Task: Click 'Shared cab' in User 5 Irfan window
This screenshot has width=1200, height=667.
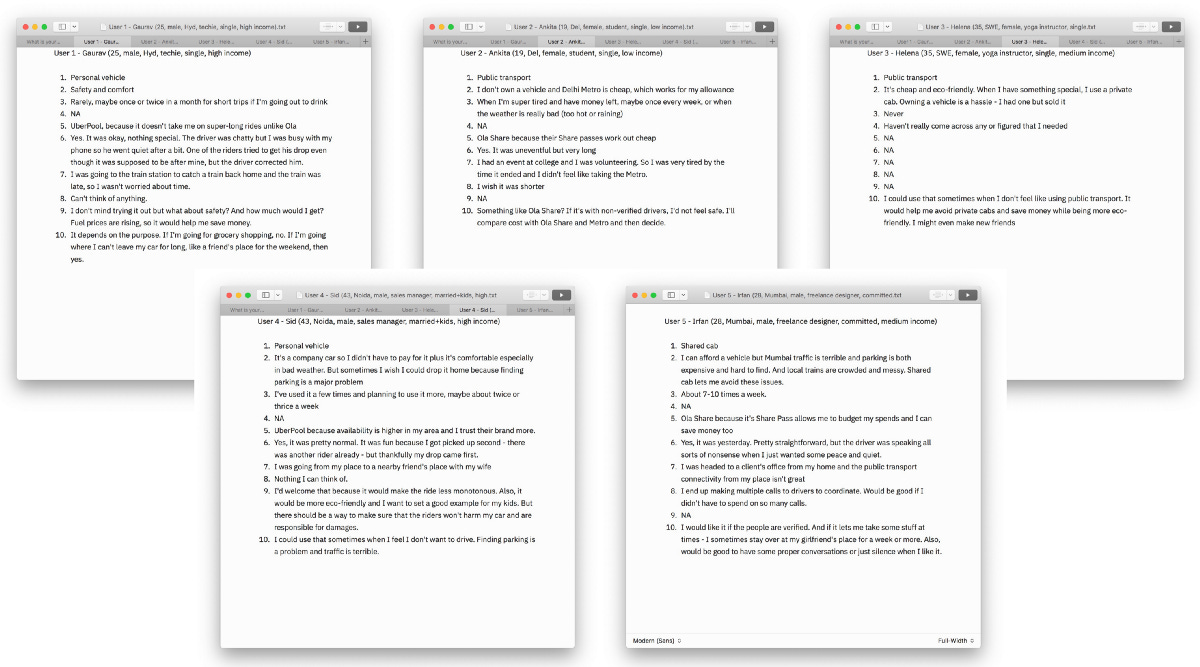Action: click(699, 346)
